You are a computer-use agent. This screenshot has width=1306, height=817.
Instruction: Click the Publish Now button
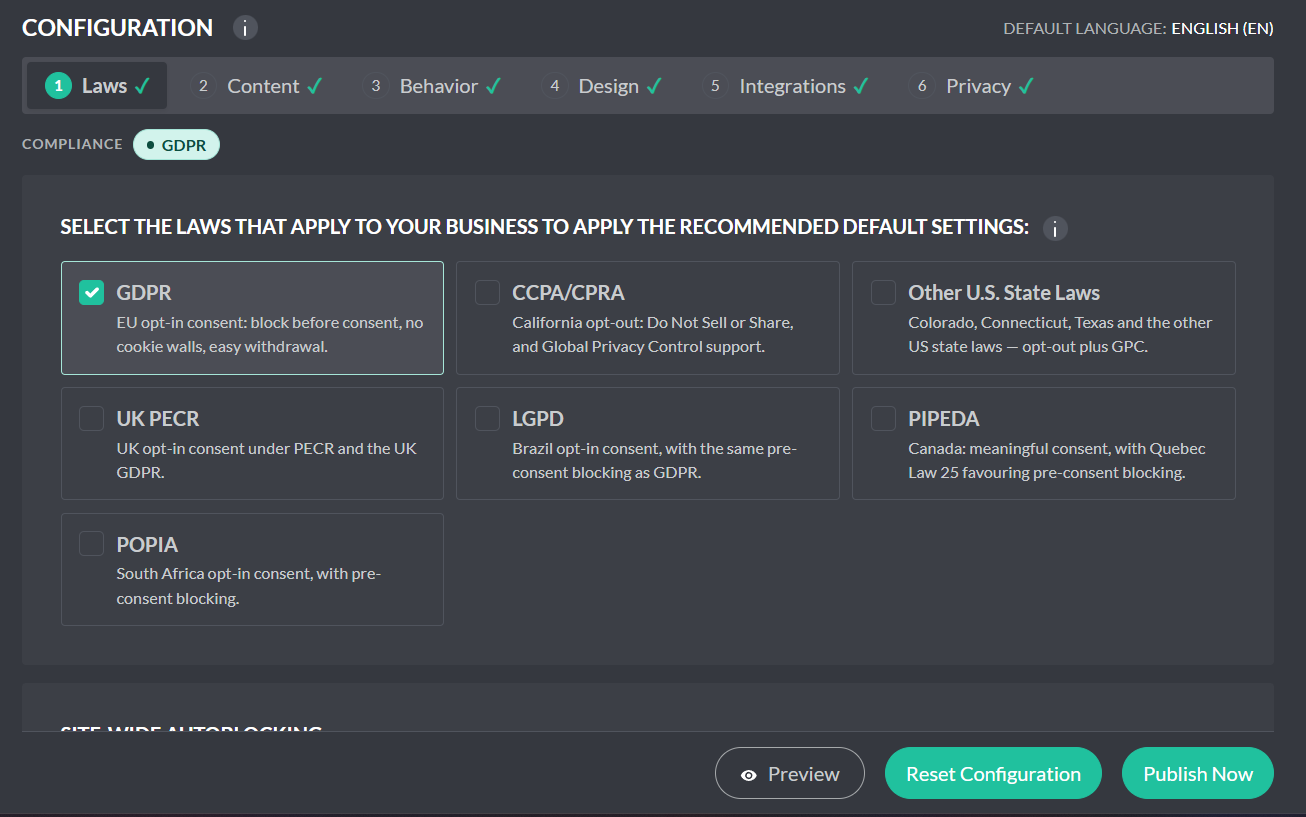click(1198, 773)
